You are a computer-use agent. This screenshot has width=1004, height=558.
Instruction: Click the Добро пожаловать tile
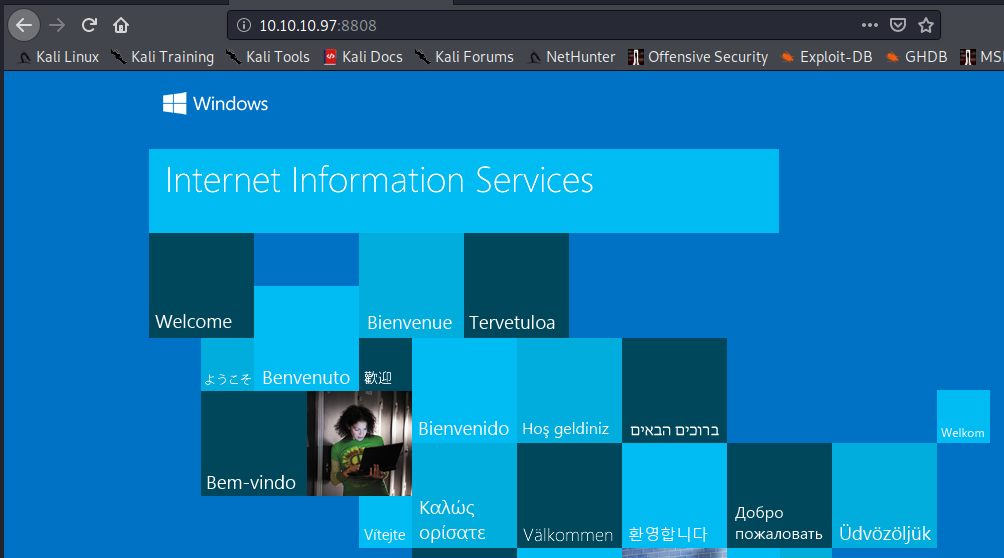point(779,495)
